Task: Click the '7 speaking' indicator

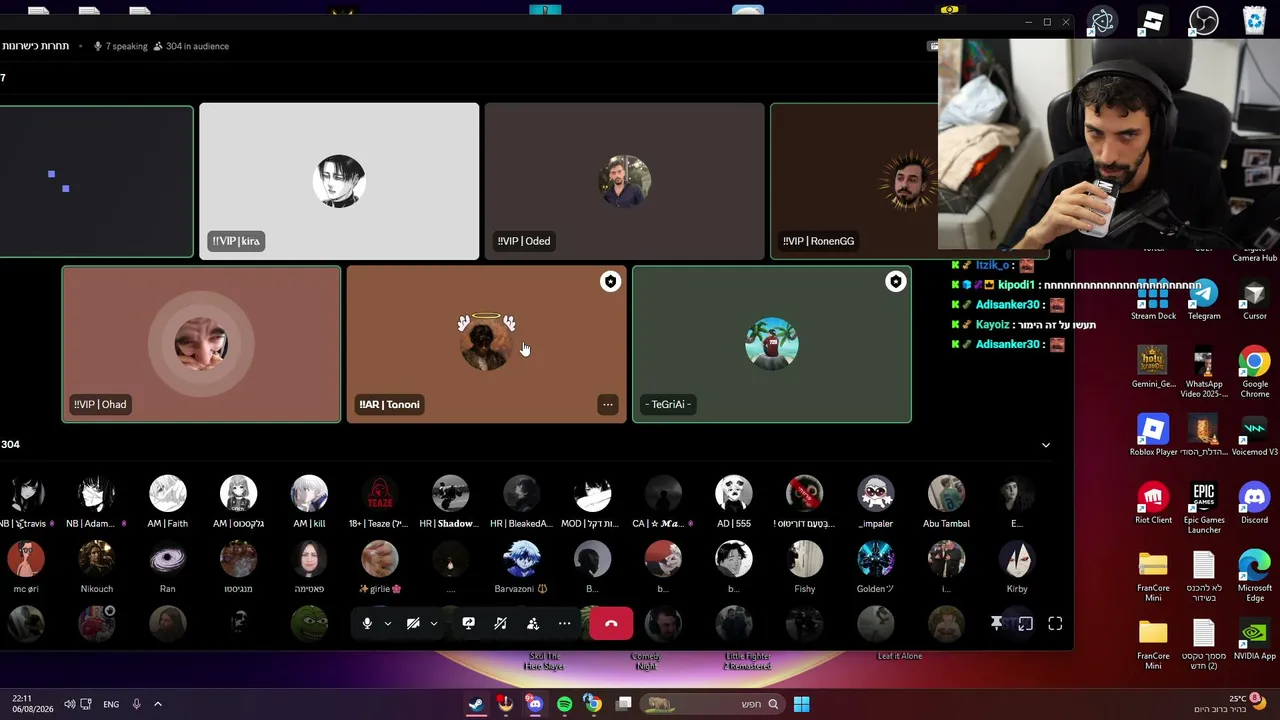Action: coord(120,46)
